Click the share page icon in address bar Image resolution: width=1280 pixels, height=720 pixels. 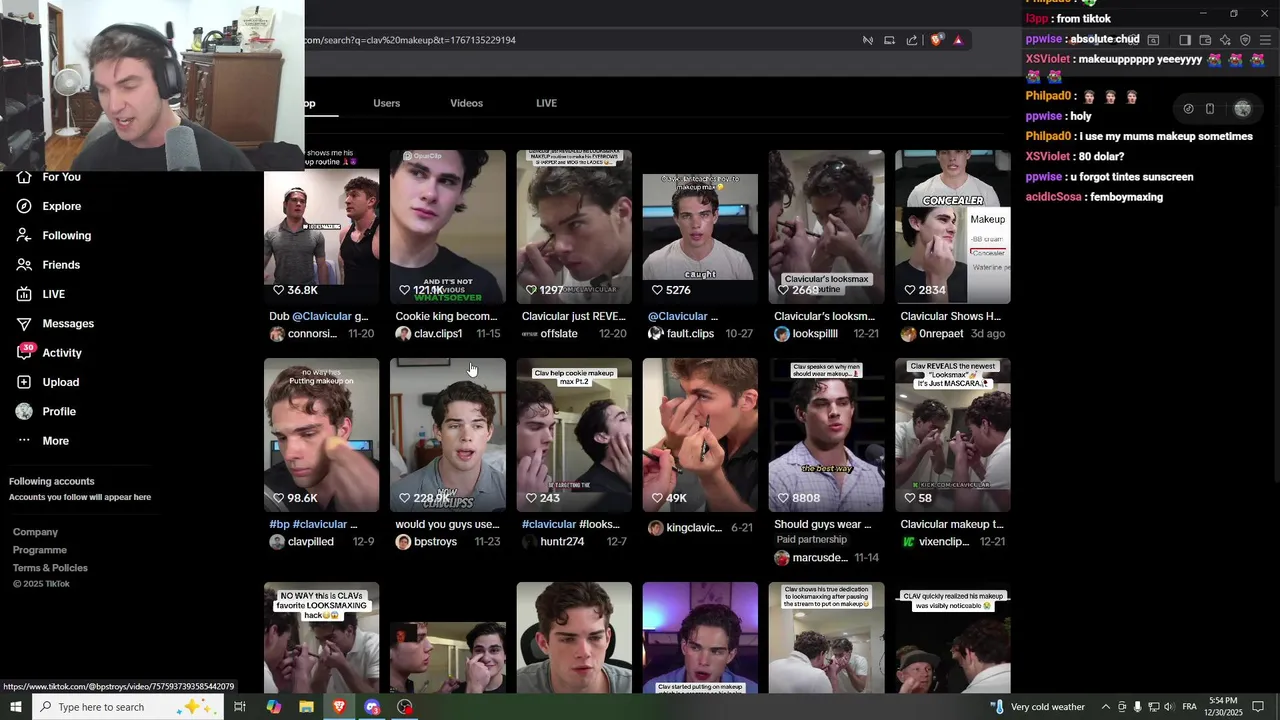click(x=912, y=40)
